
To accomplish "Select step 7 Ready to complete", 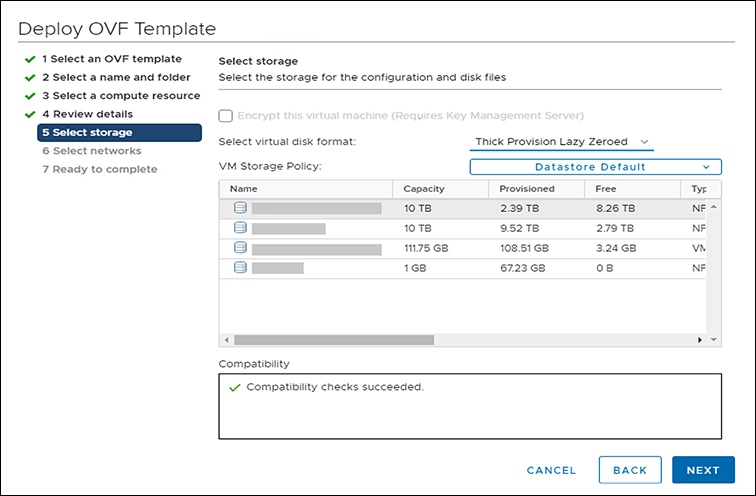I will tap(100, 169).
